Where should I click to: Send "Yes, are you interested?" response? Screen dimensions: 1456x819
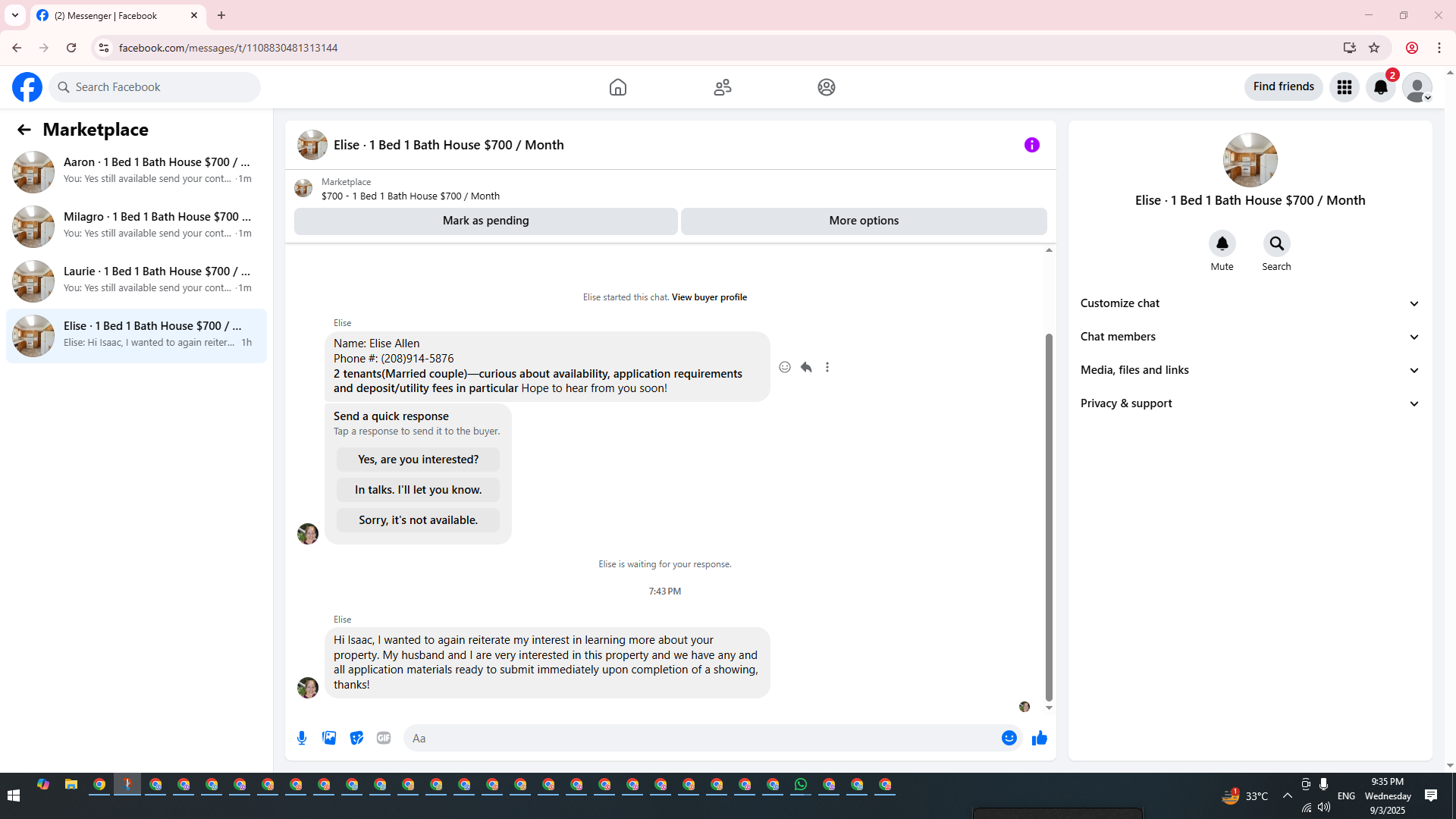pyautogui.click(x=418, y=460)
